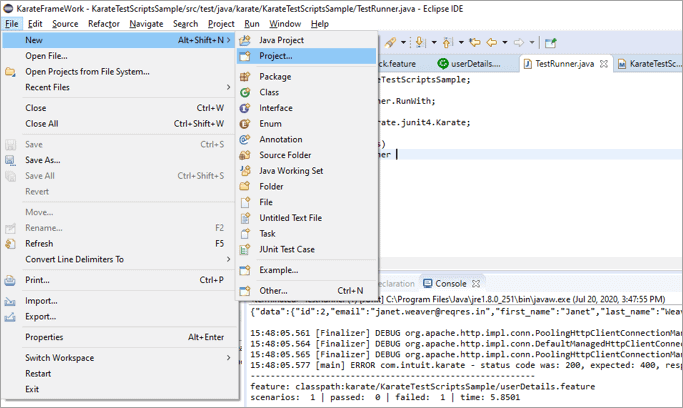Click the Print icon in File menu
The height and width of the screenshot is (408, 683).
pos(10,280)
